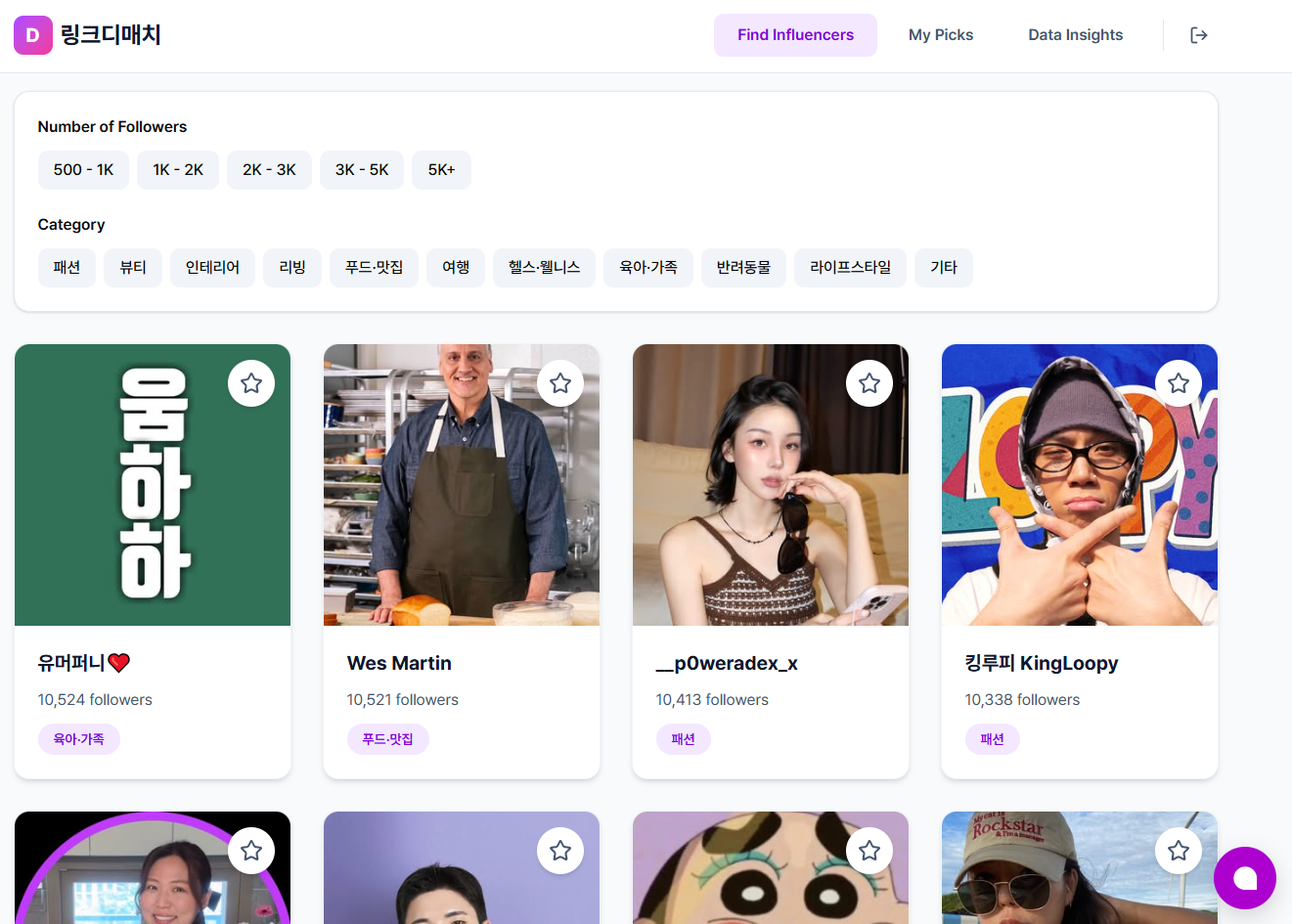Star the __p0weradex_x card
1292x924 pixels.
(869, 383)
